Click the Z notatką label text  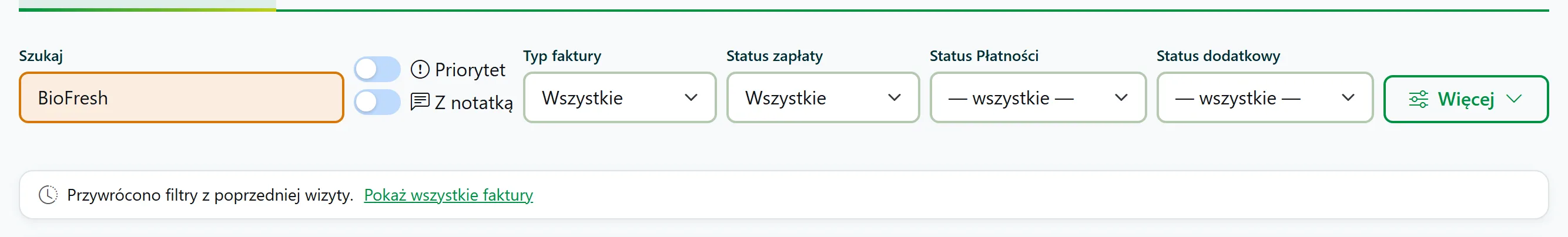pos(474,103)
